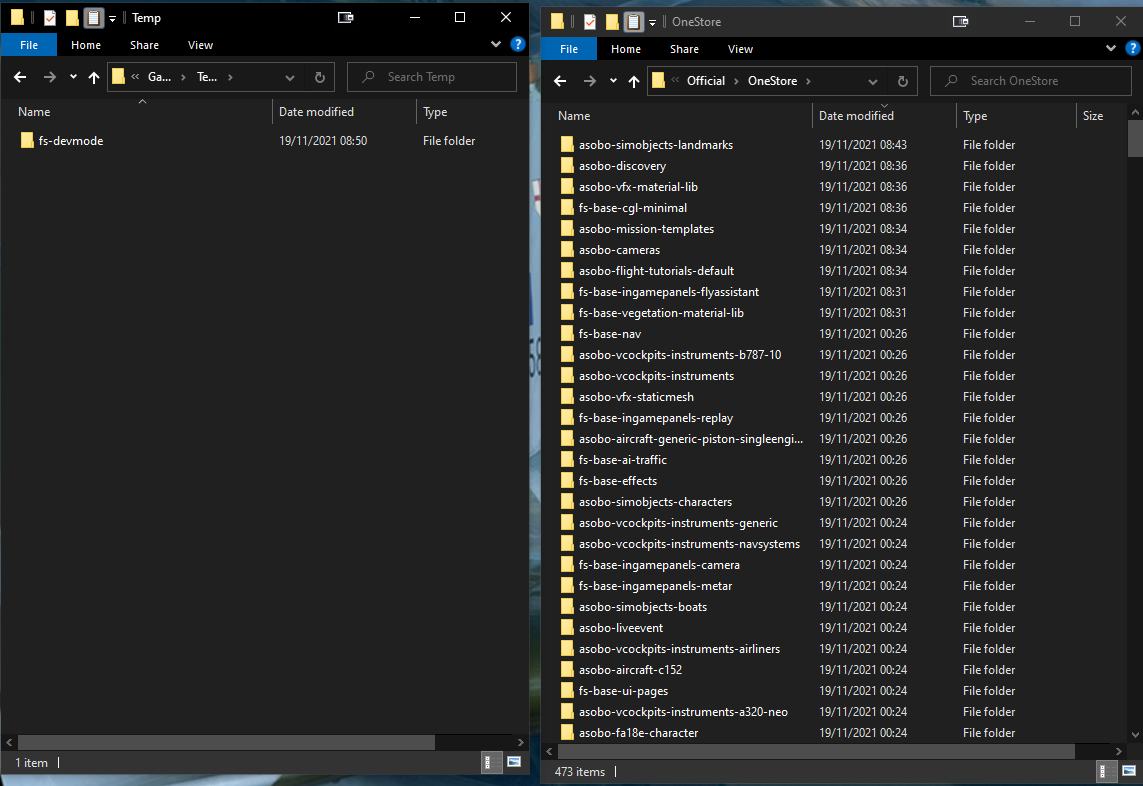
Task: Open the Home tab in the Temp window
Action: (x=86, y=45)
